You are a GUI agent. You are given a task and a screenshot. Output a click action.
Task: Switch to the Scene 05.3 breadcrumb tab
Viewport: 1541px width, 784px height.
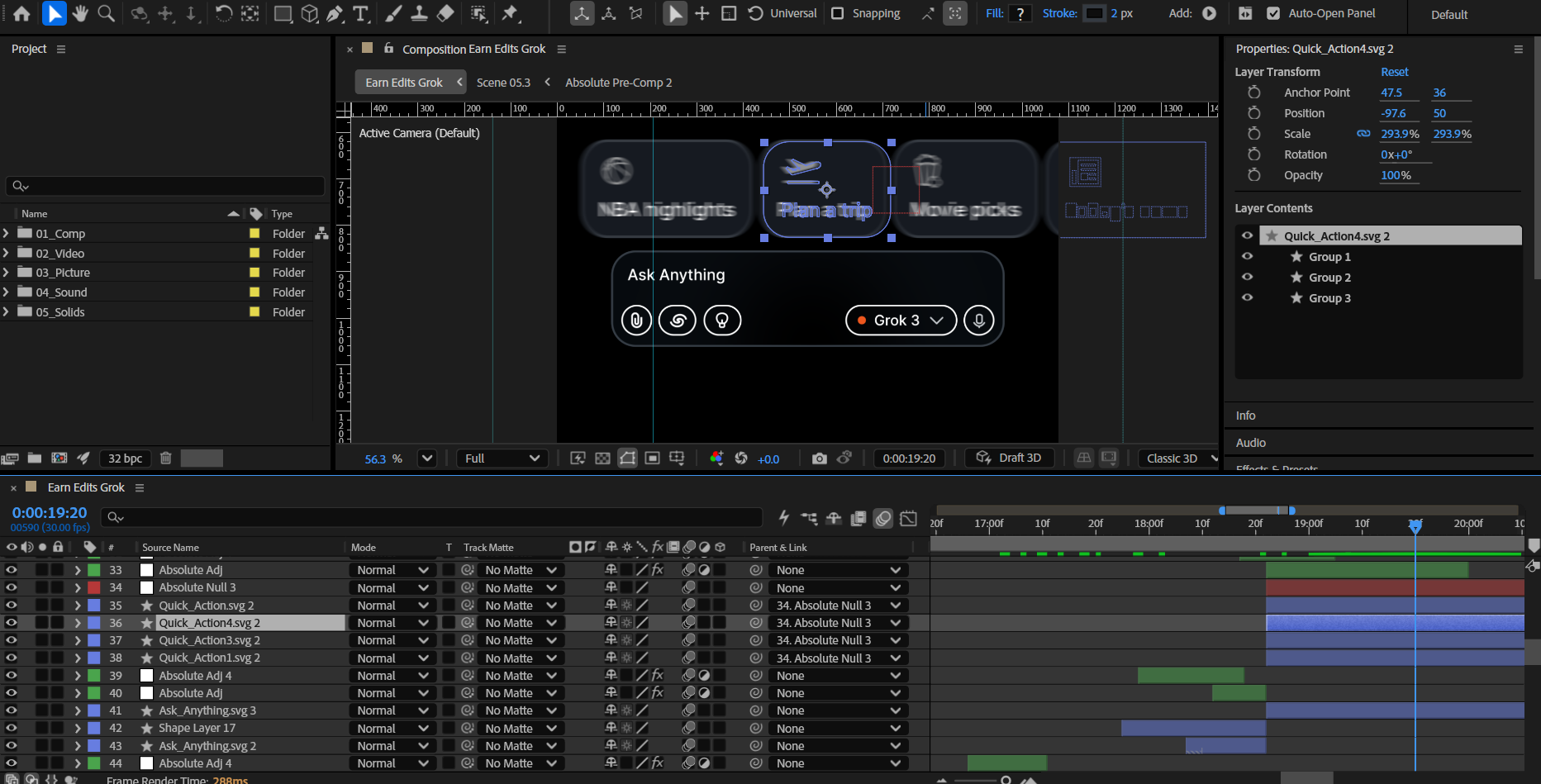coord(503,83)
